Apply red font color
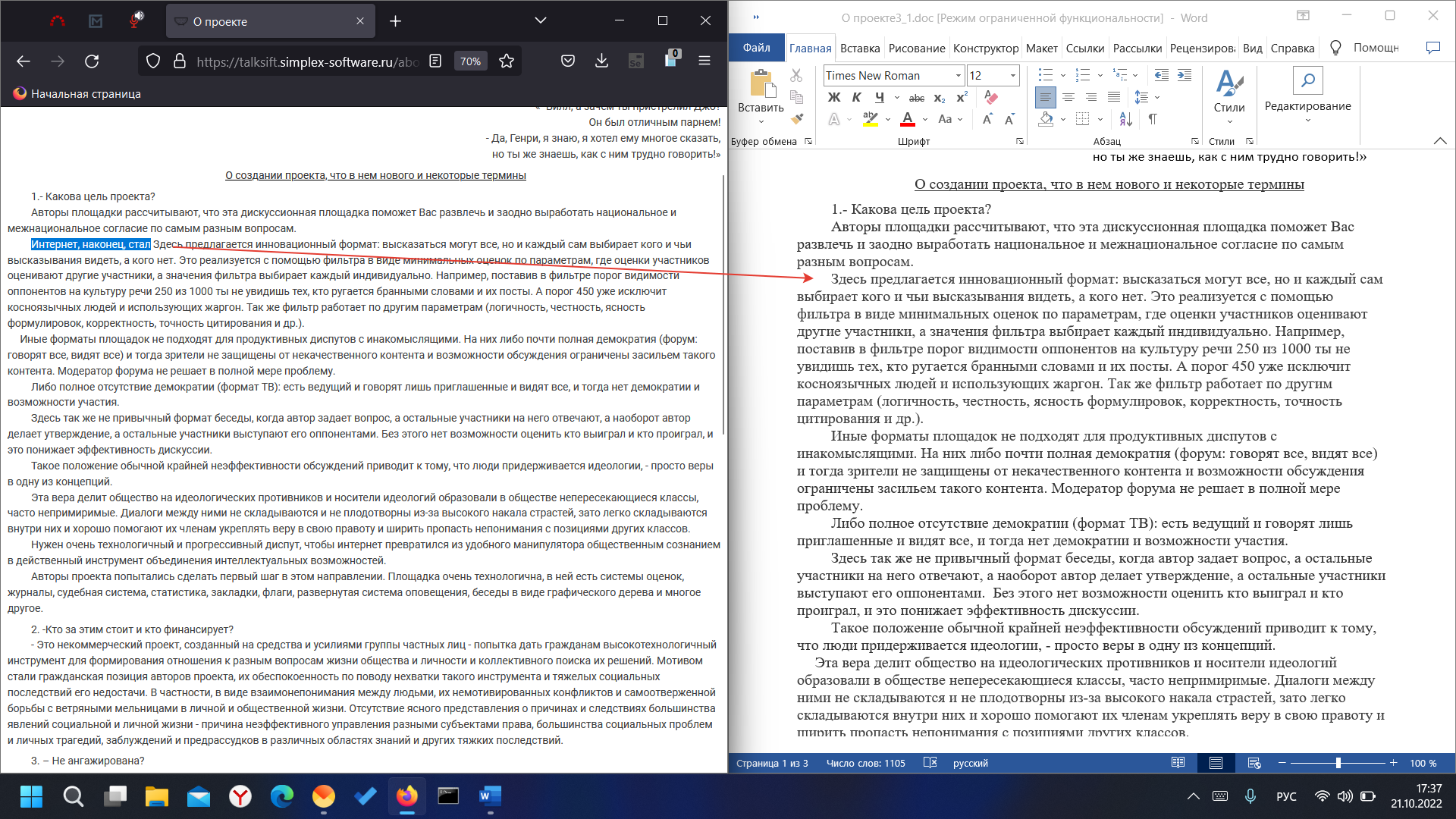Screen dimensions: 1456x819 tap(908, 119)
